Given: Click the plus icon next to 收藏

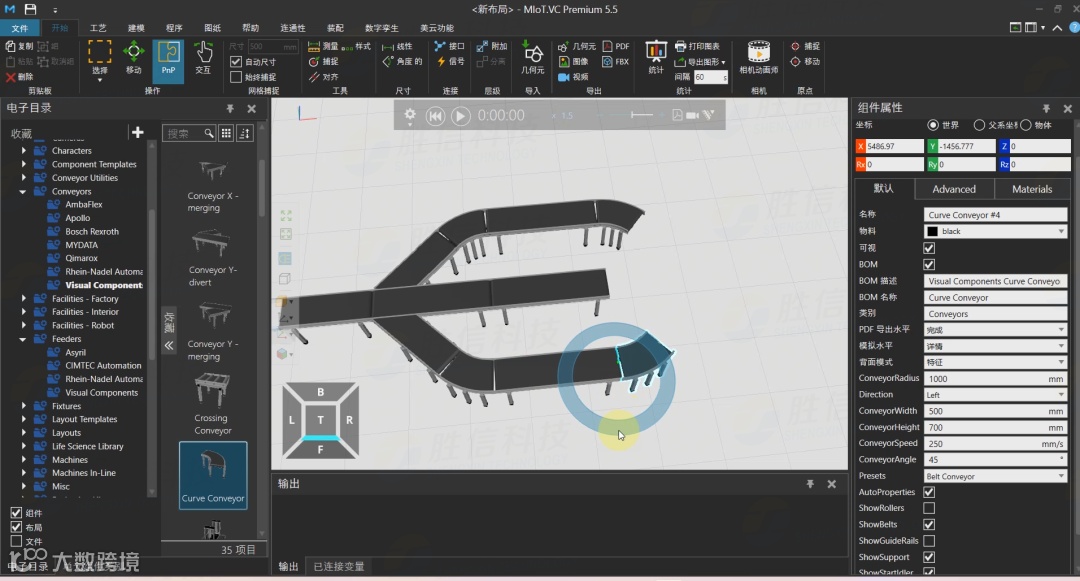Looking at the screenshot, I should click(138, 132).
